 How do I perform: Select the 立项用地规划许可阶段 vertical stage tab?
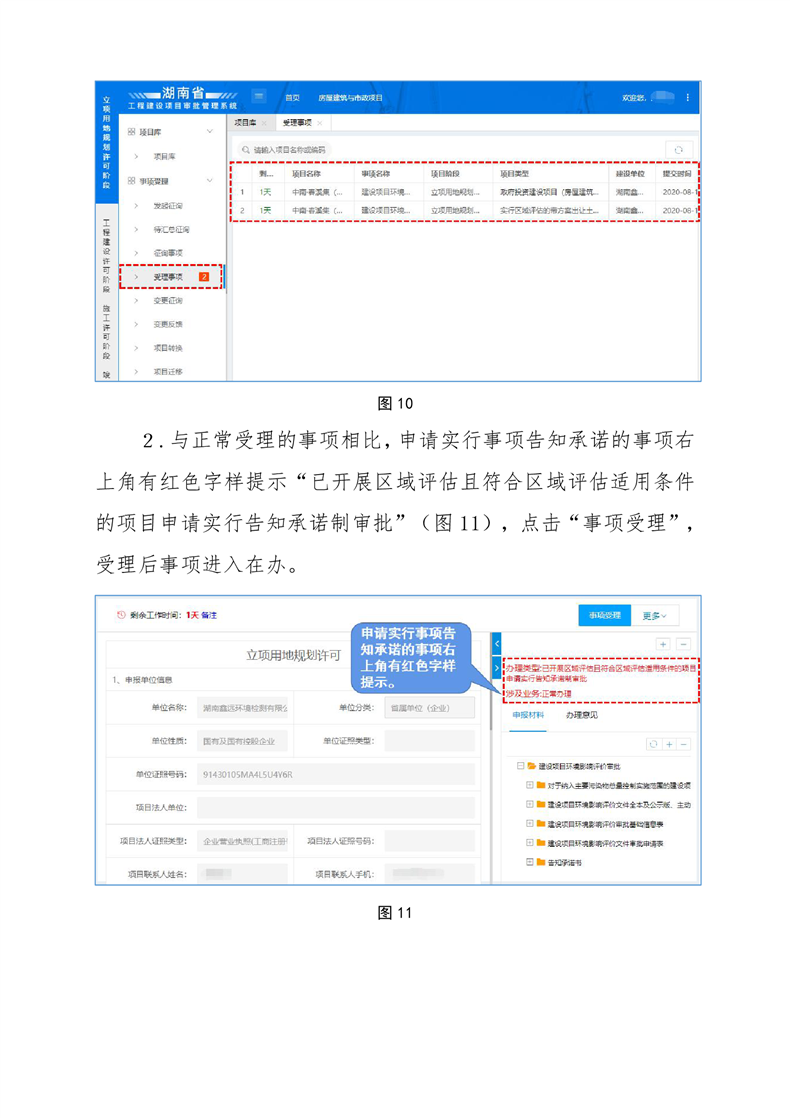tap(107, 143)
